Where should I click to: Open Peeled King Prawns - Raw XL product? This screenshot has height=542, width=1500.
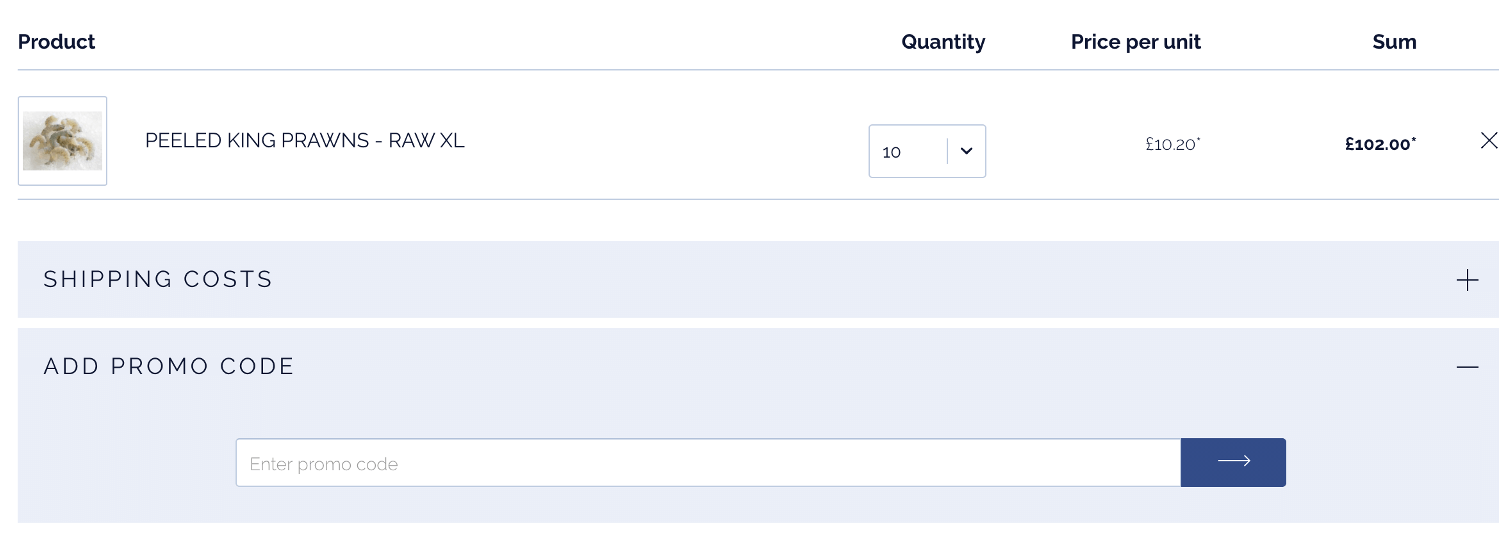click(305, 141)
